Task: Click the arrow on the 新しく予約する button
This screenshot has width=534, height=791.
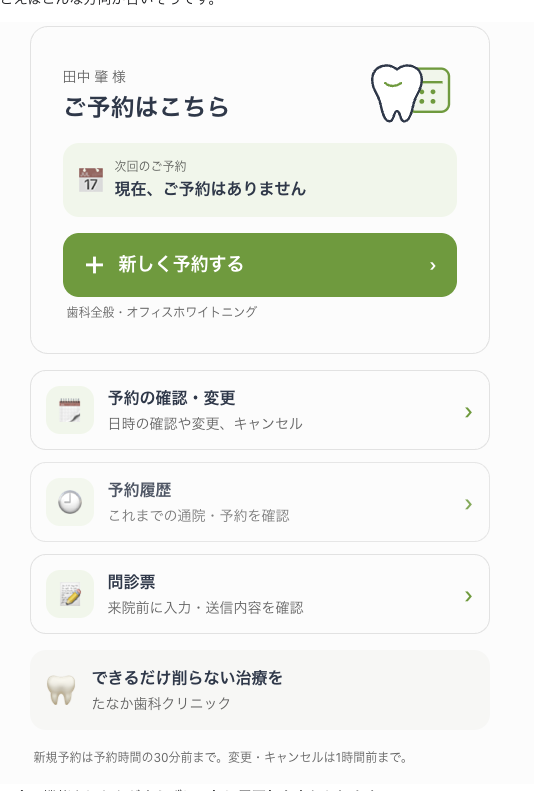Action: 433,265
